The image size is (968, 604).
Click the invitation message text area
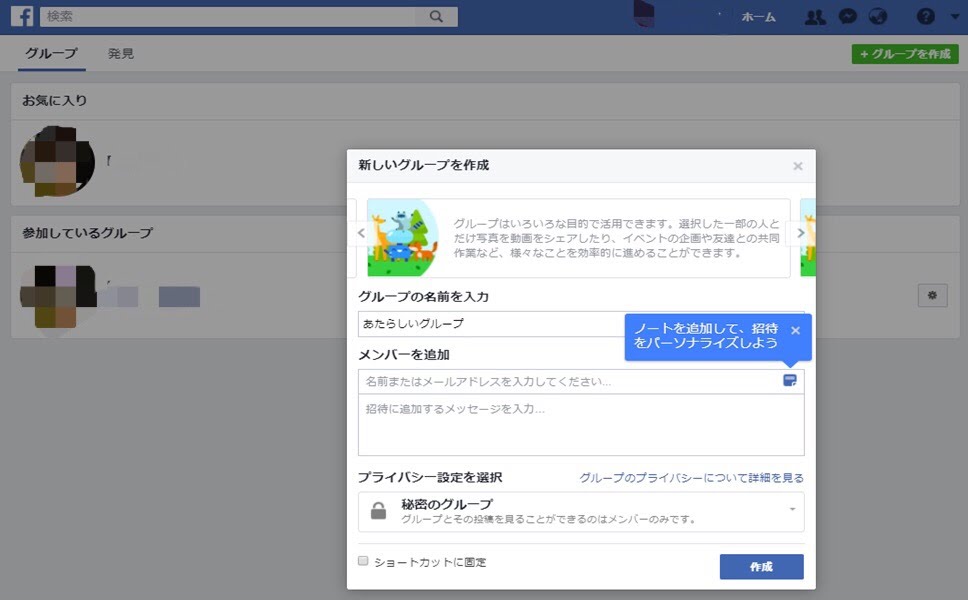tap(581, 425)
